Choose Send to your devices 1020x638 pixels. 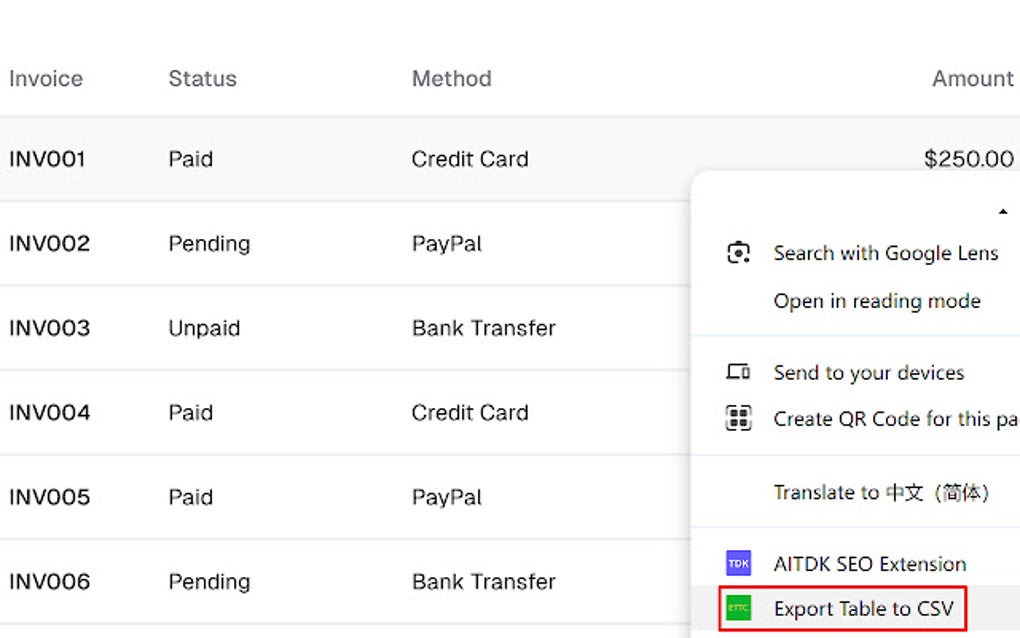click(868, 372)
